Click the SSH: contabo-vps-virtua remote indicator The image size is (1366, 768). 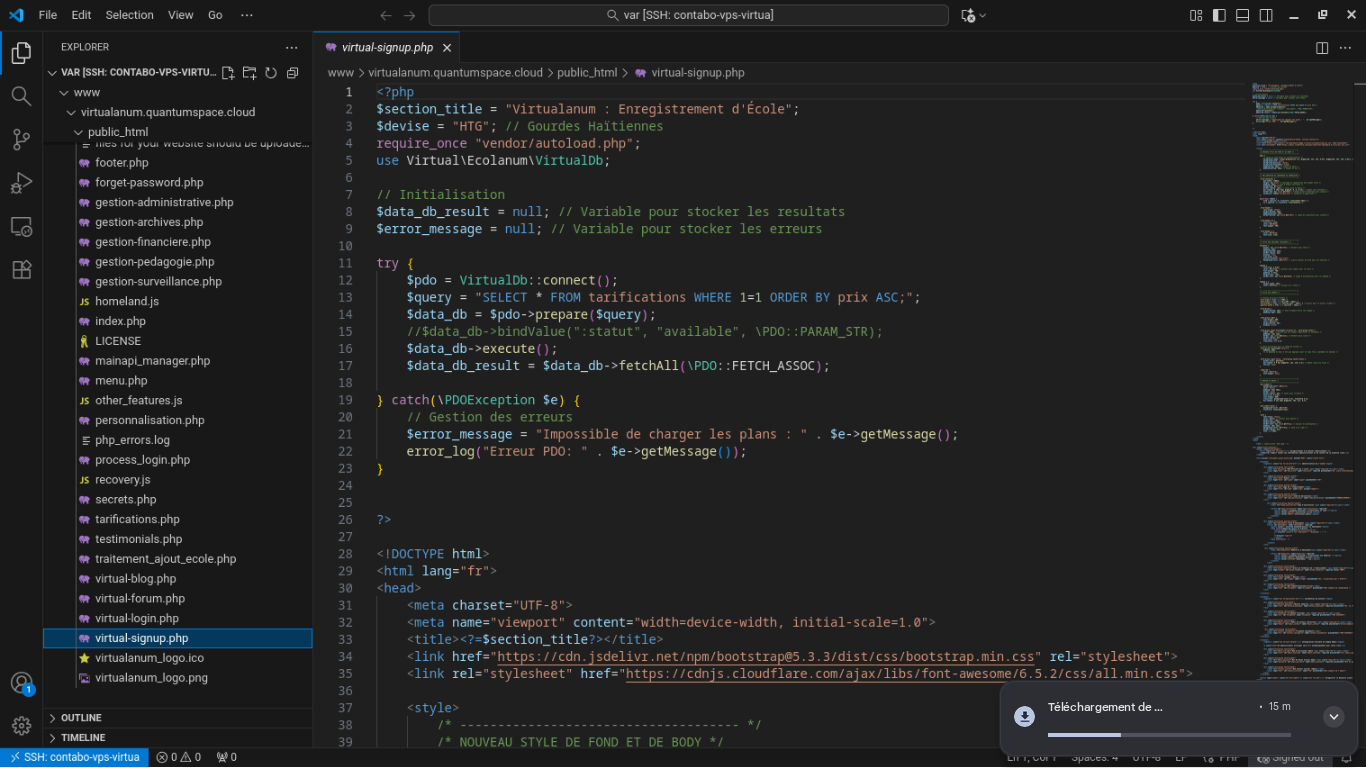coord(75,757)
